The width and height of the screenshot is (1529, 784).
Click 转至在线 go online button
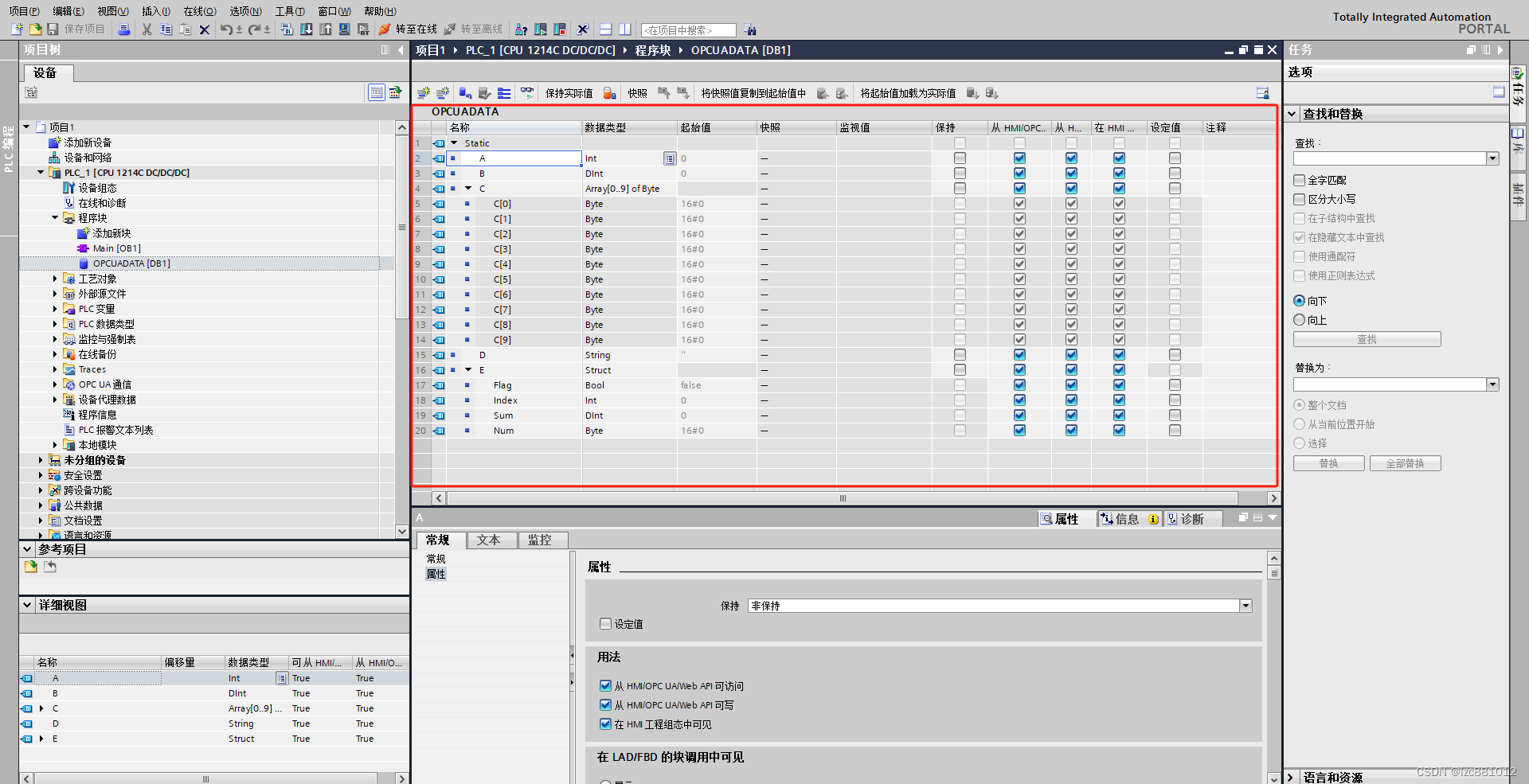[x=408, y=29]
